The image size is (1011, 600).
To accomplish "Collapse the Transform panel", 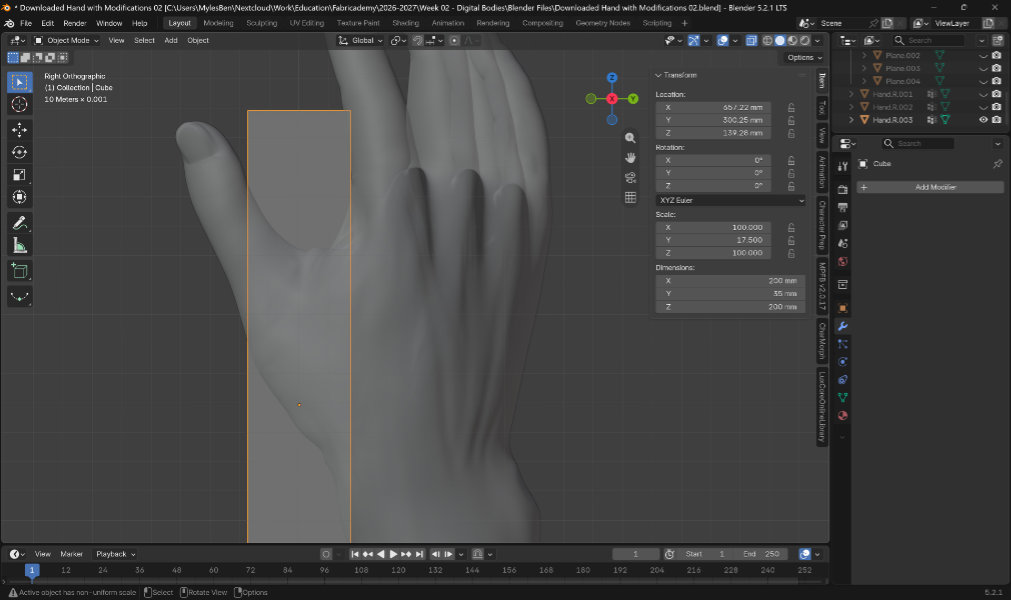I will pyautogui.click(x=658, y=75).
